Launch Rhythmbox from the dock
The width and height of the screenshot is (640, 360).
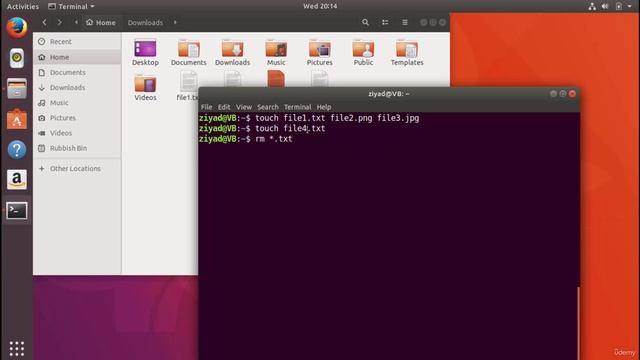pos(17,58)
